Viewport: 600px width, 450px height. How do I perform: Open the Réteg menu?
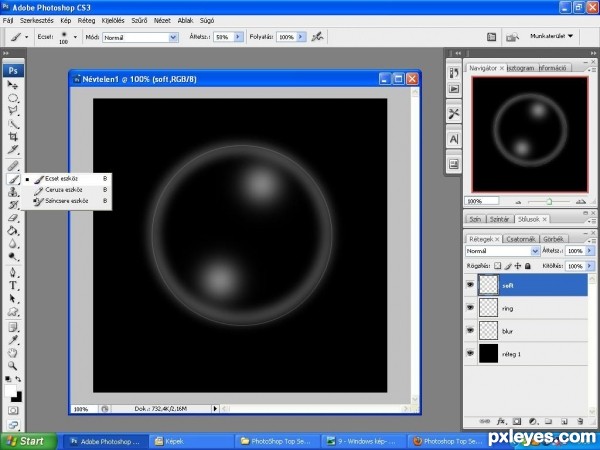tap(86, 20)
